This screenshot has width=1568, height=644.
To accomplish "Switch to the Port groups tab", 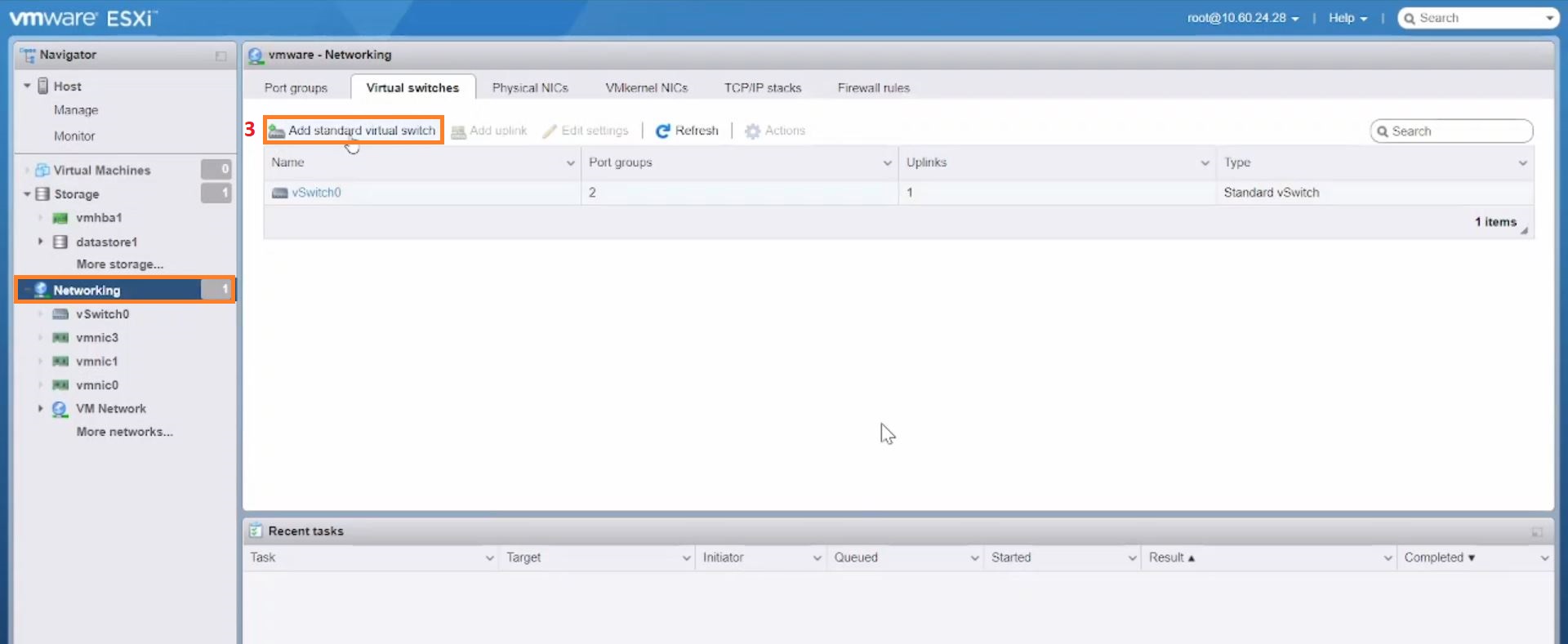I will point(296,87).
